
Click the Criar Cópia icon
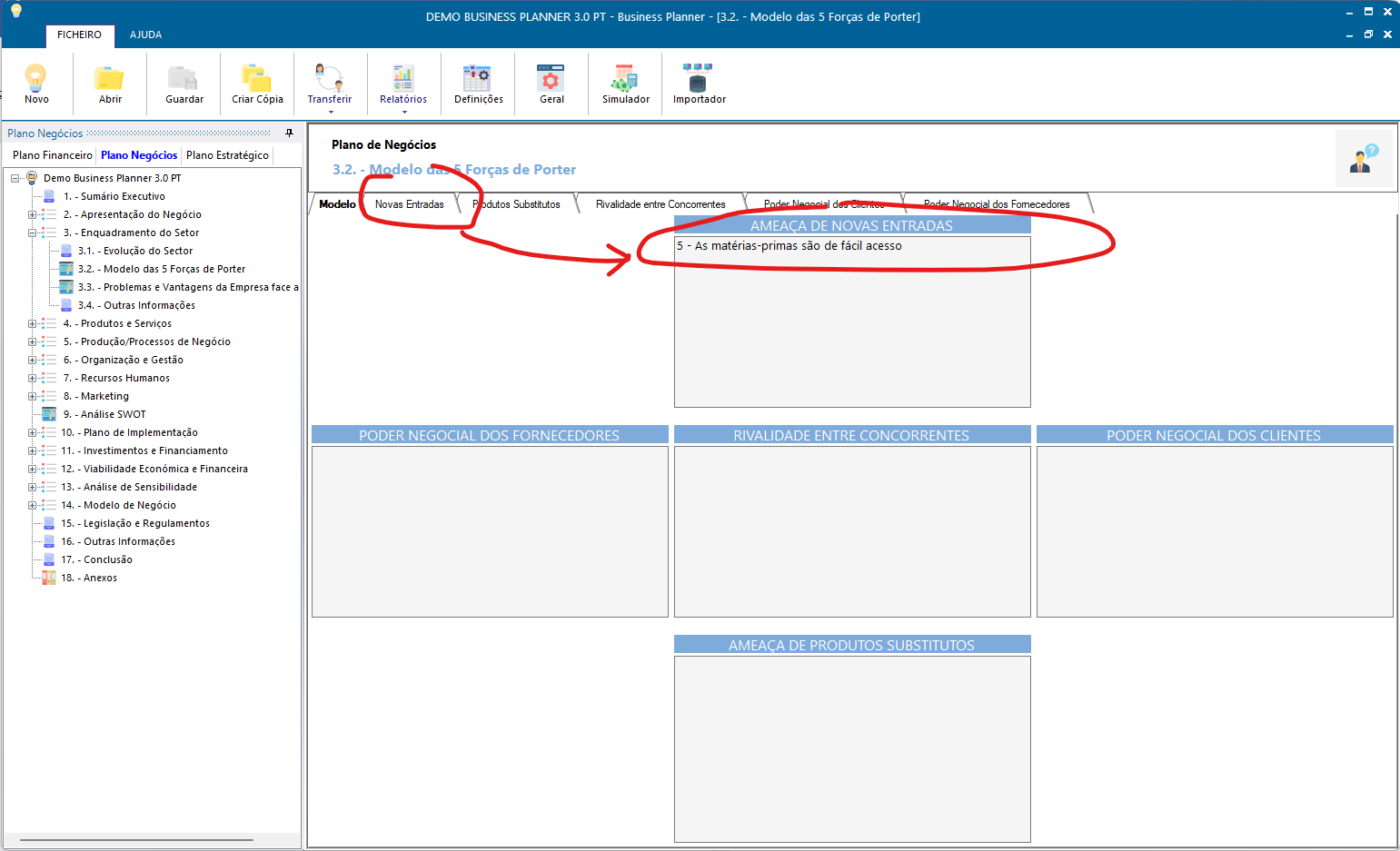[257, 77]
